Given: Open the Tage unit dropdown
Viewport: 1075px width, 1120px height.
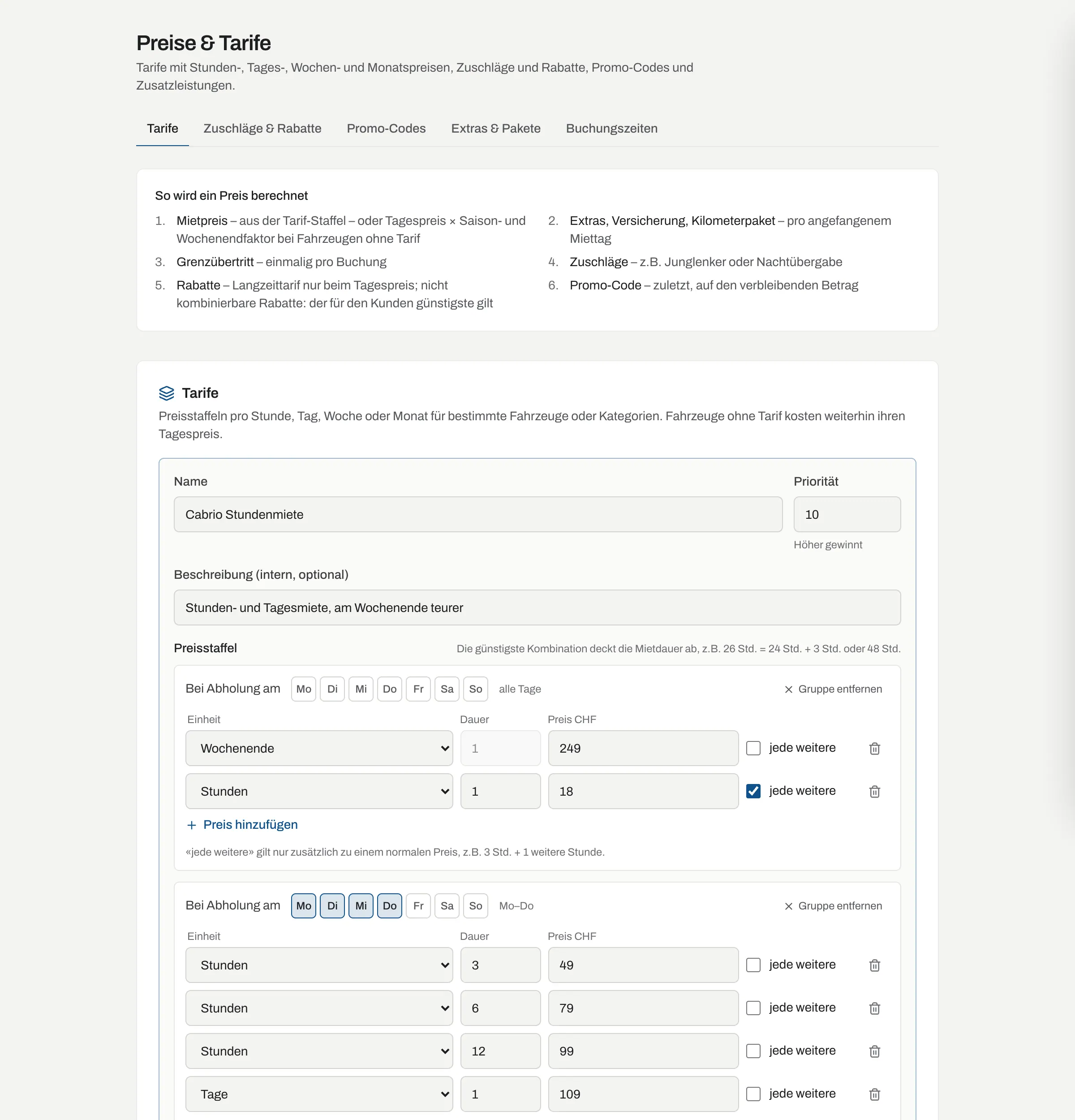Looking at the screenshot, I should [x=319, y=1094].
